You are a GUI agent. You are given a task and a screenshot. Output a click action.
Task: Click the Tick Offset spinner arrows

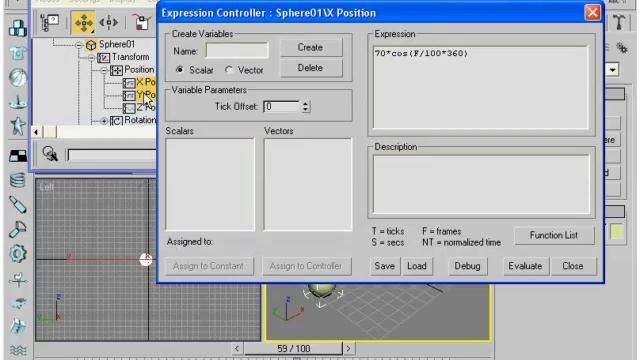(306, 107)
